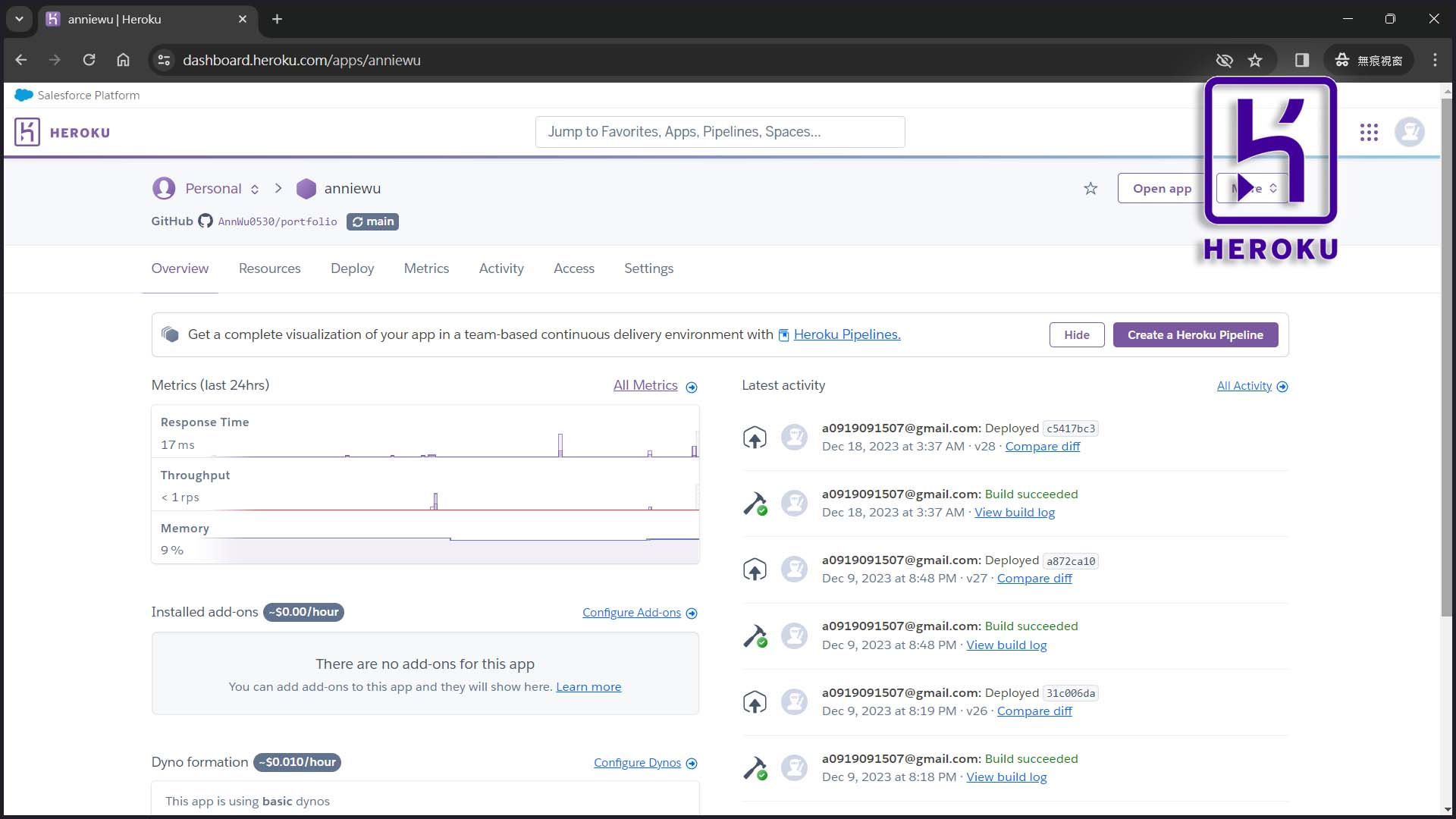Click the main branch badge
The height and width of the screenshot is (819, 1456).
pyautogui.click(x=372, y=221)
